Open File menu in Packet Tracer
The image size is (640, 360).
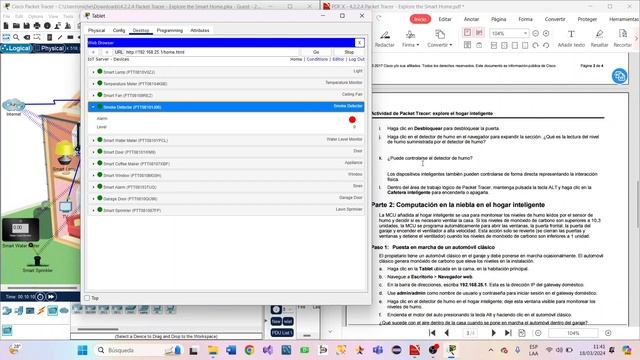tap(7, 16)
